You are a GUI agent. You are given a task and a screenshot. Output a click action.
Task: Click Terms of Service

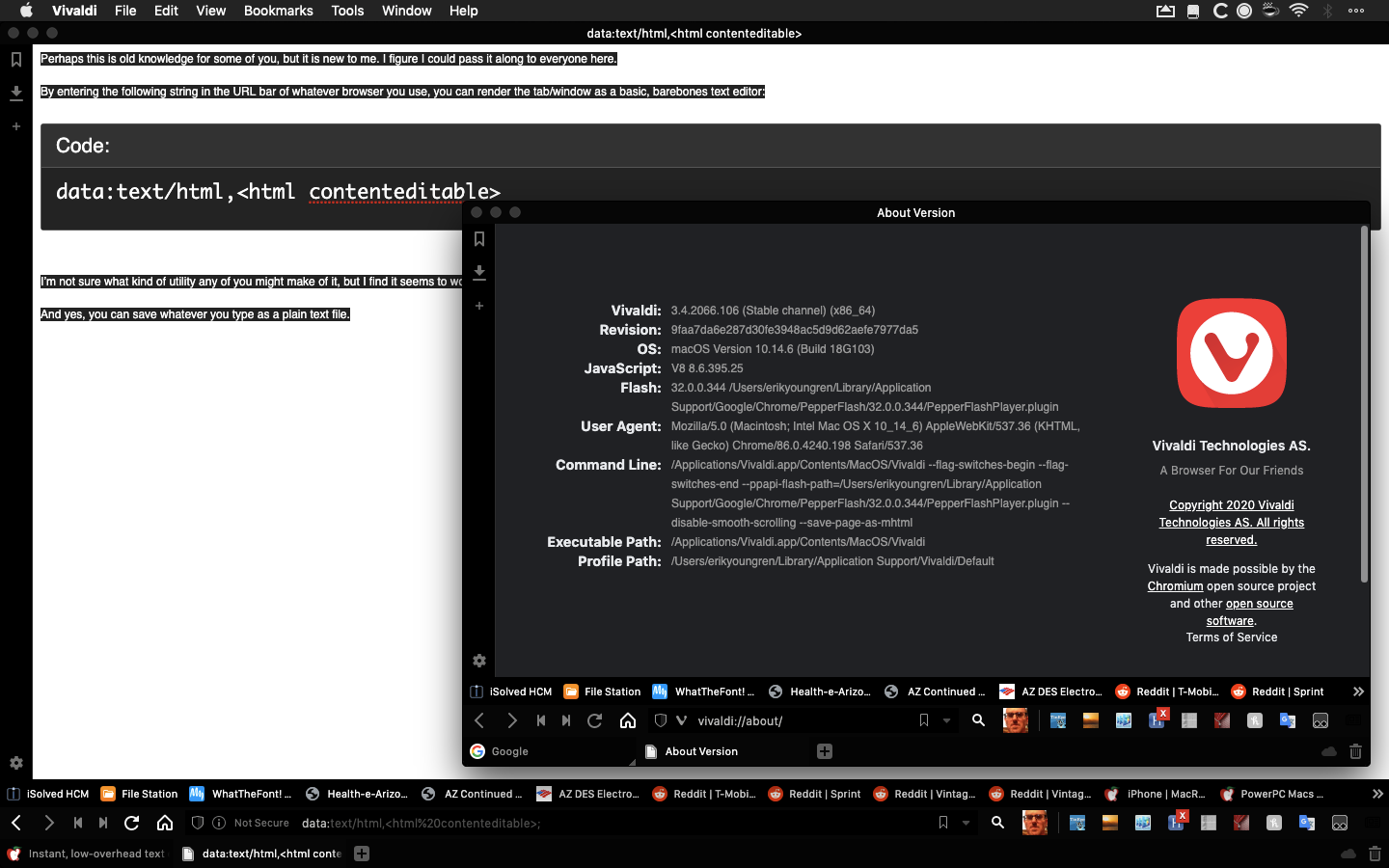click(1232, 637)
